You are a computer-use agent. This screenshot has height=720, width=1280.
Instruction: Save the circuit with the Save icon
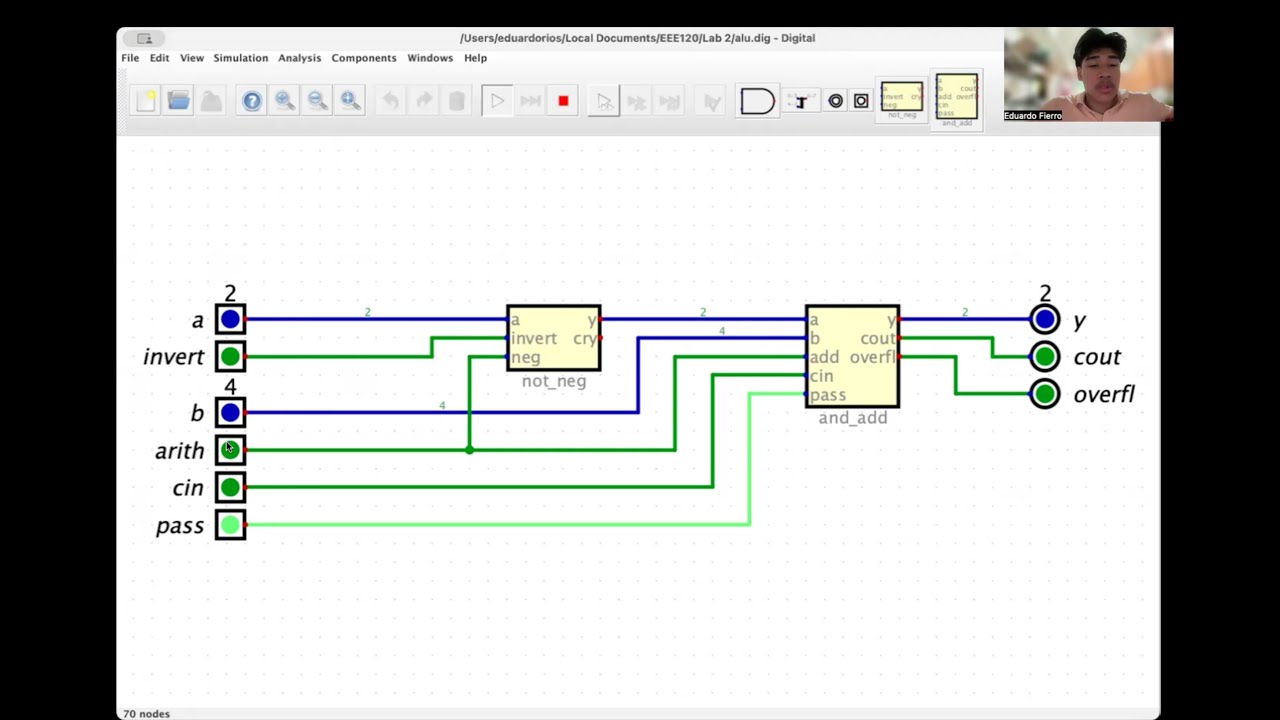tap(211, 101)
